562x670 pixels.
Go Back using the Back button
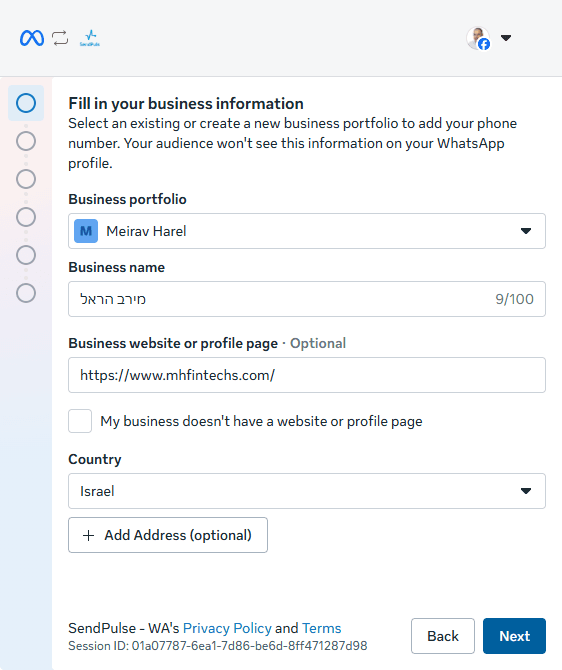[x=443, y=636]
